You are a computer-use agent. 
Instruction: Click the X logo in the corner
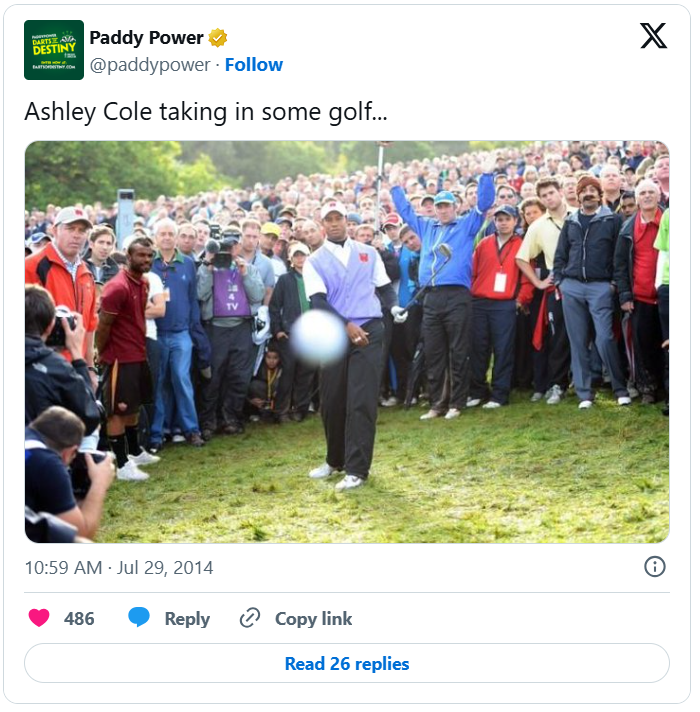pyautogui.click(x=653, y=37)
